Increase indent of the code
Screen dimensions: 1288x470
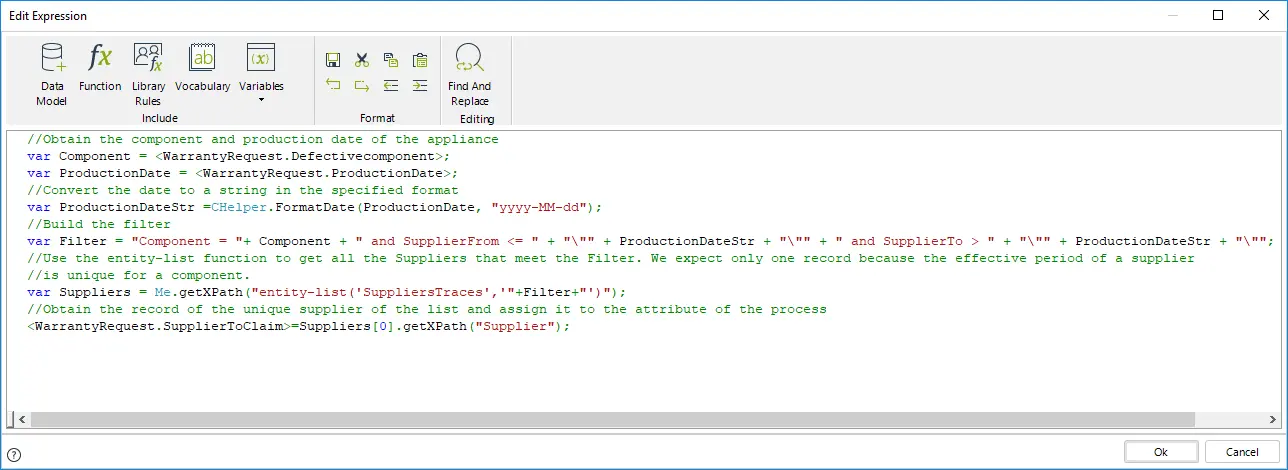click(x=420, y=85)
